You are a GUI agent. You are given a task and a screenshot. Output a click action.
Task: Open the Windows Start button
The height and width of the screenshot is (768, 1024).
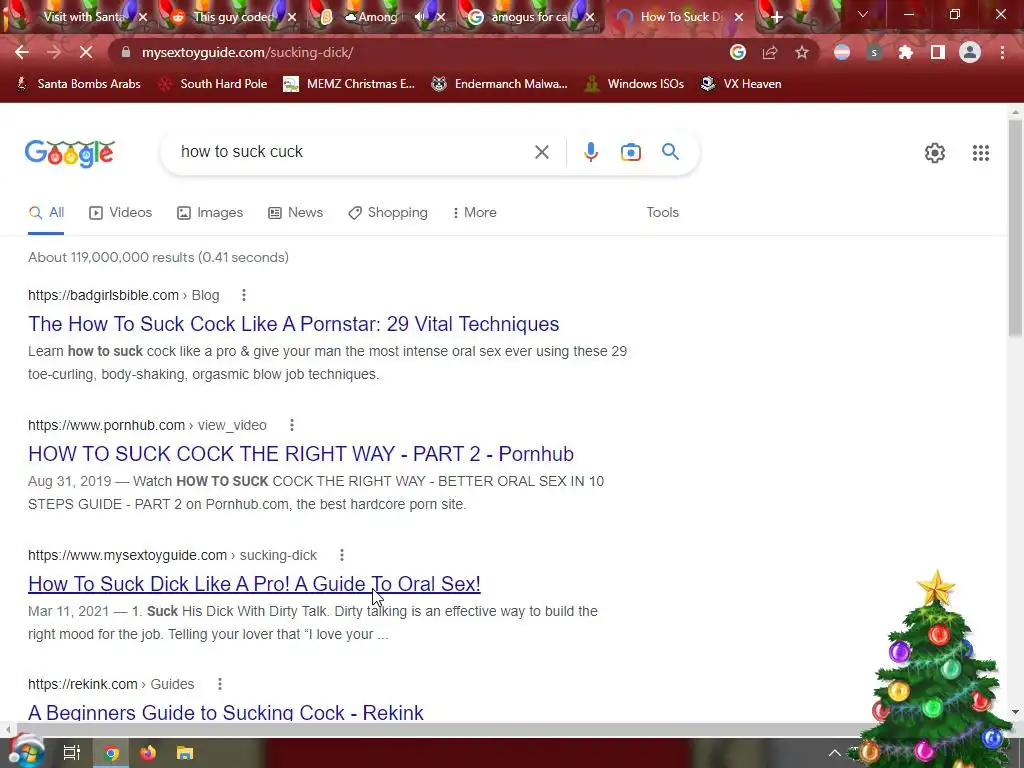tap(27, 752)
